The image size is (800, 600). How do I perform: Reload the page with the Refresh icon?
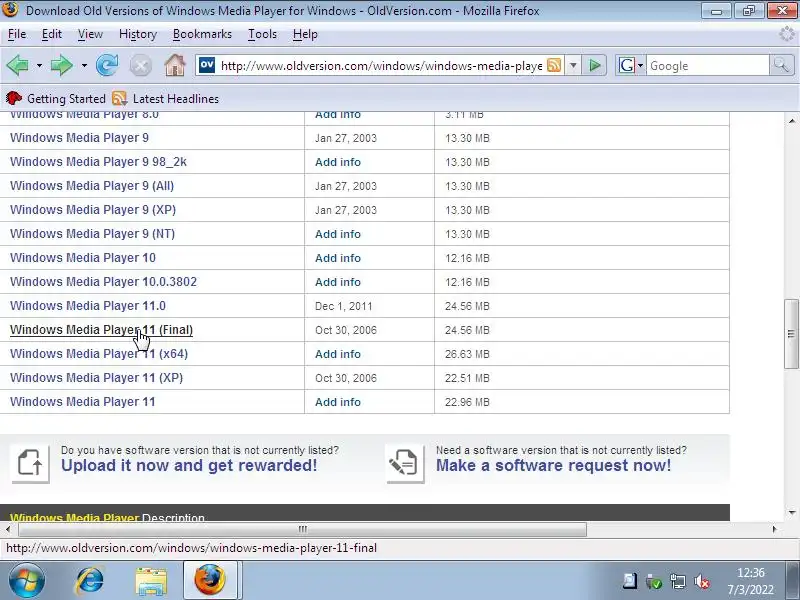click(x=107, y=65)
